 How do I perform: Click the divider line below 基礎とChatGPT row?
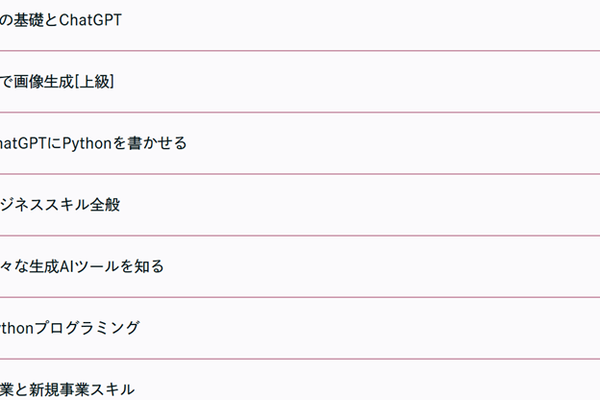(300, 51)
